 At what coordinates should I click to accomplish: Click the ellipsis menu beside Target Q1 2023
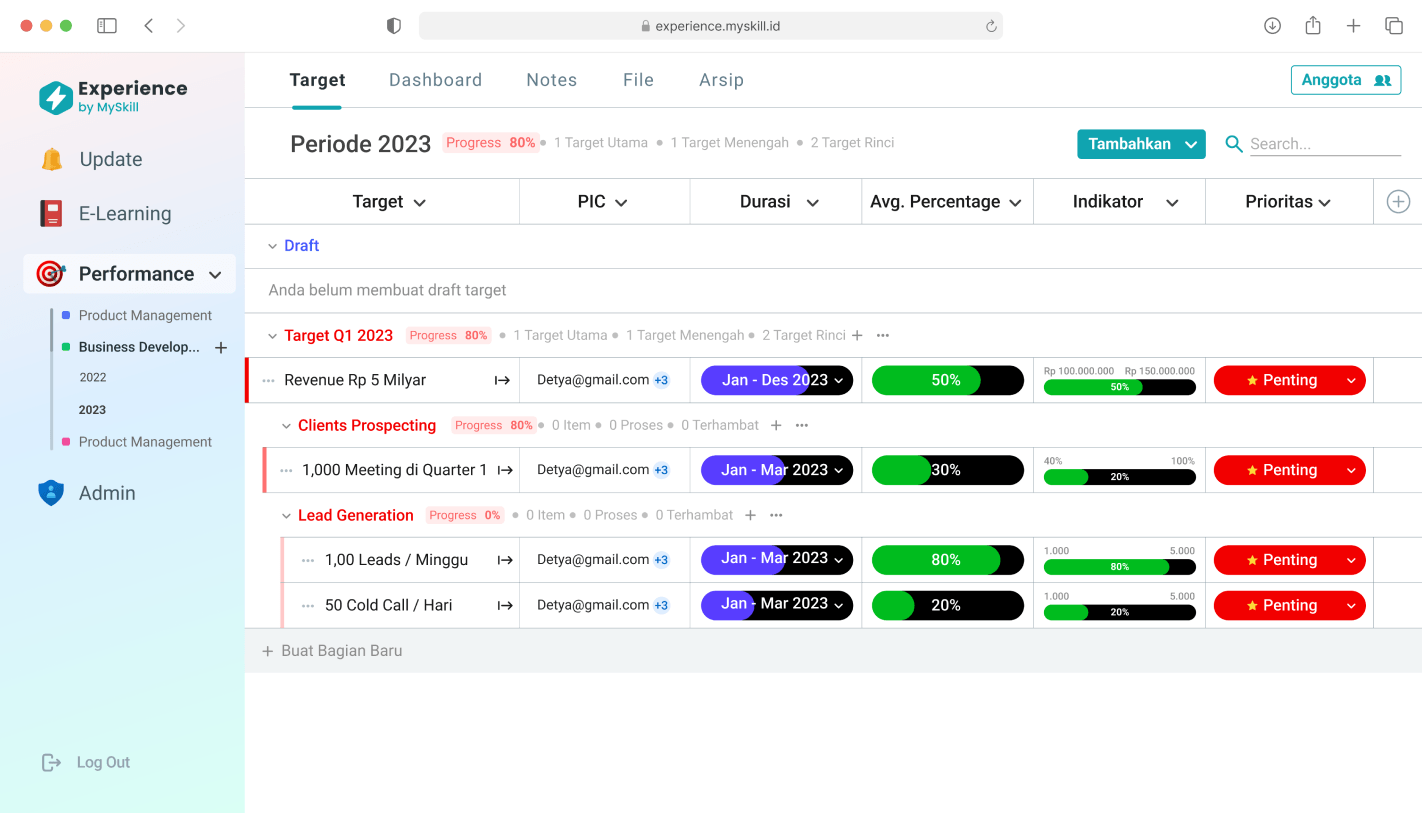pyautogui.click(x=882, y=335)
